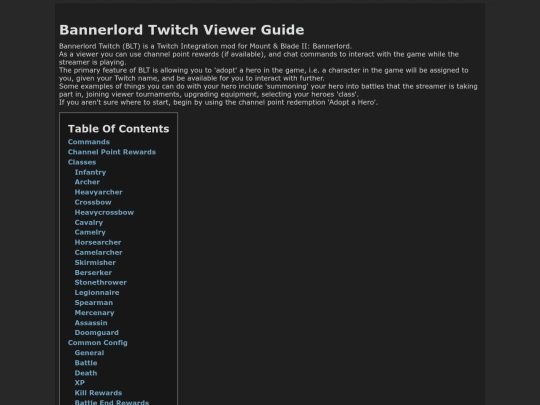Select the Archer class link
540x405 pixels.
pos(87,182)
